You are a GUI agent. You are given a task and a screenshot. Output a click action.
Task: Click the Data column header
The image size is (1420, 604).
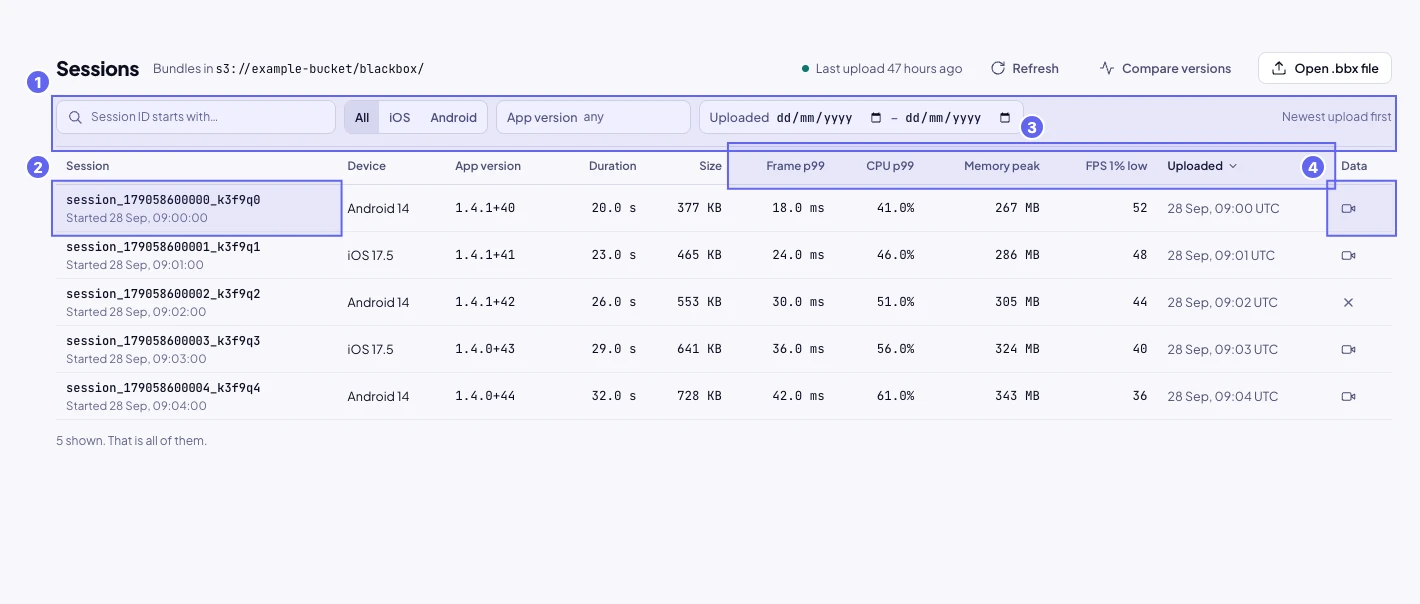tap(1354, 166)
